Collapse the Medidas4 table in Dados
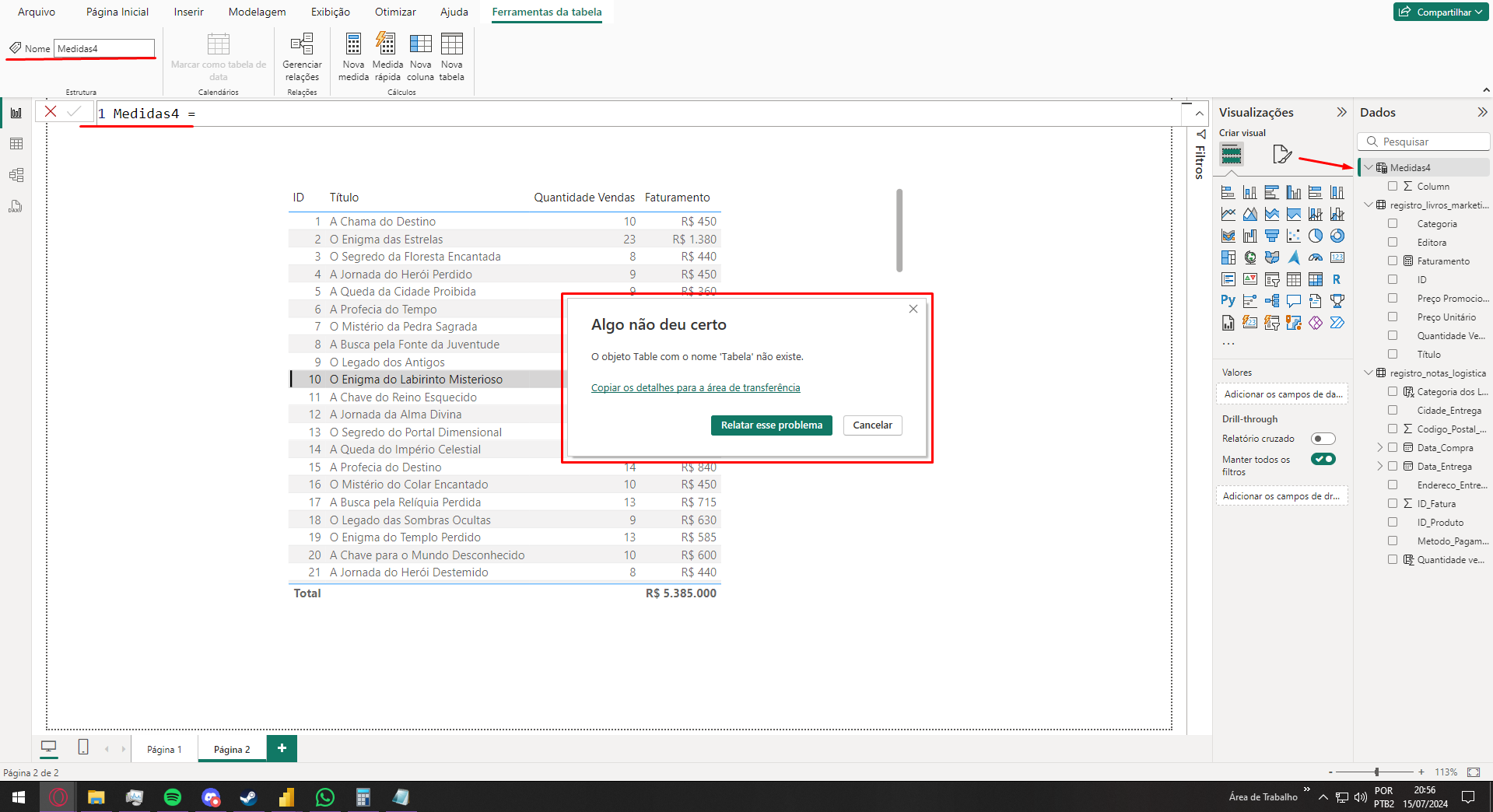This screenshot has height=812, width=1493. (1369, 167)
